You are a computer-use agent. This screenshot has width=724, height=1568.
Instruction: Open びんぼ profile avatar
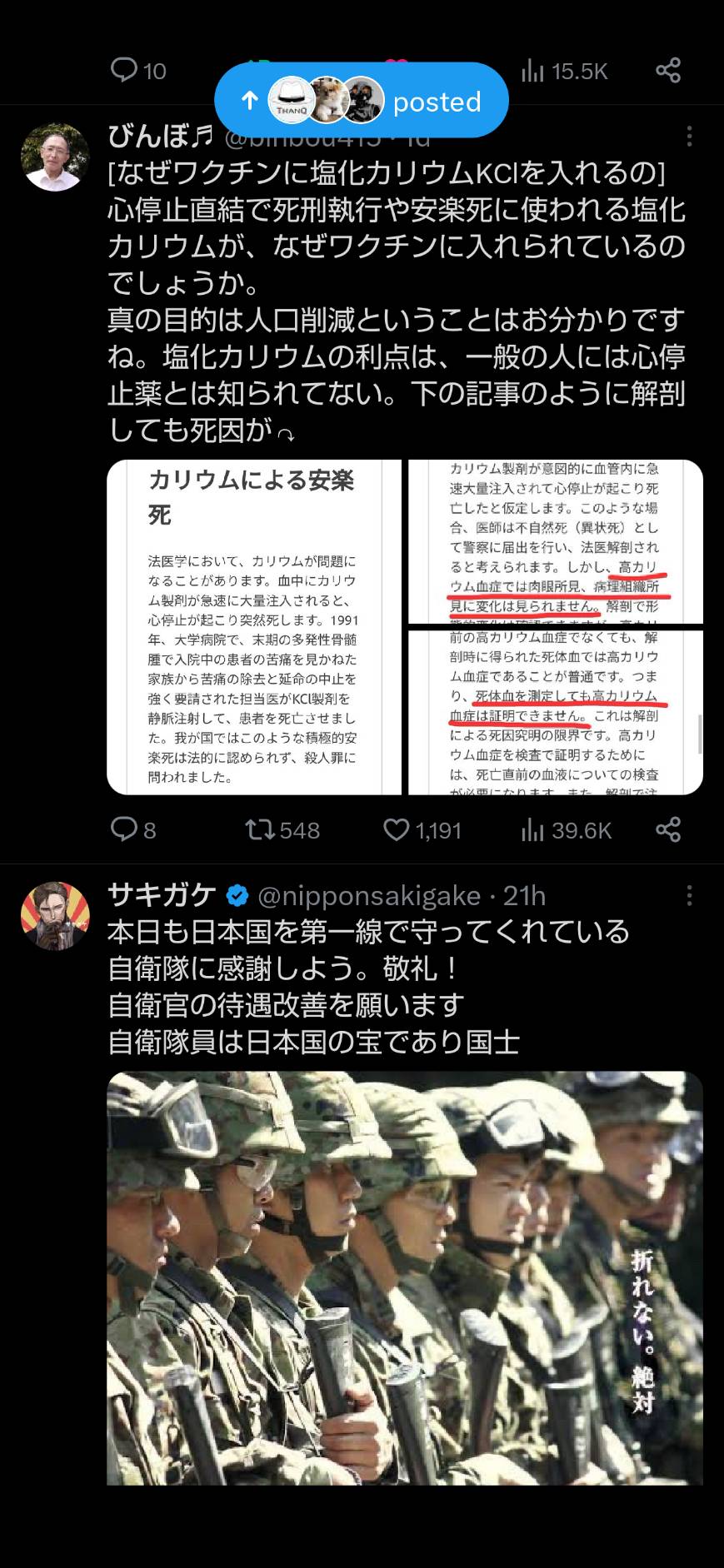(x=55, y=157)
